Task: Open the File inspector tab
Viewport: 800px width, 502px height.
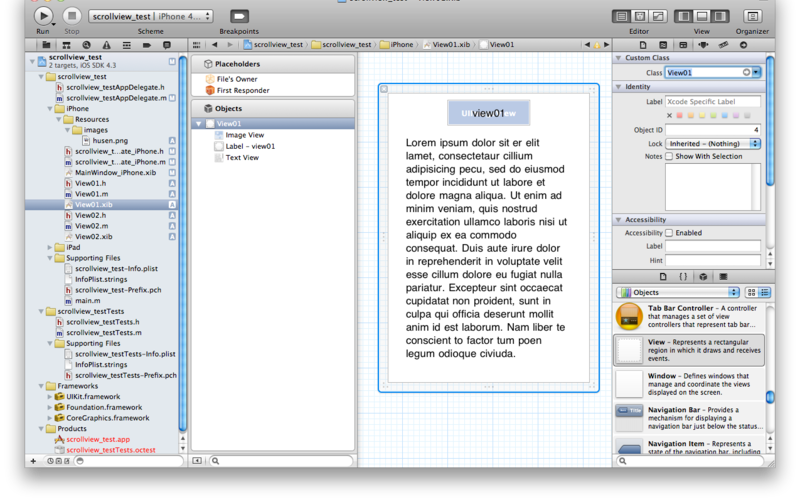Action: point(643,45)
